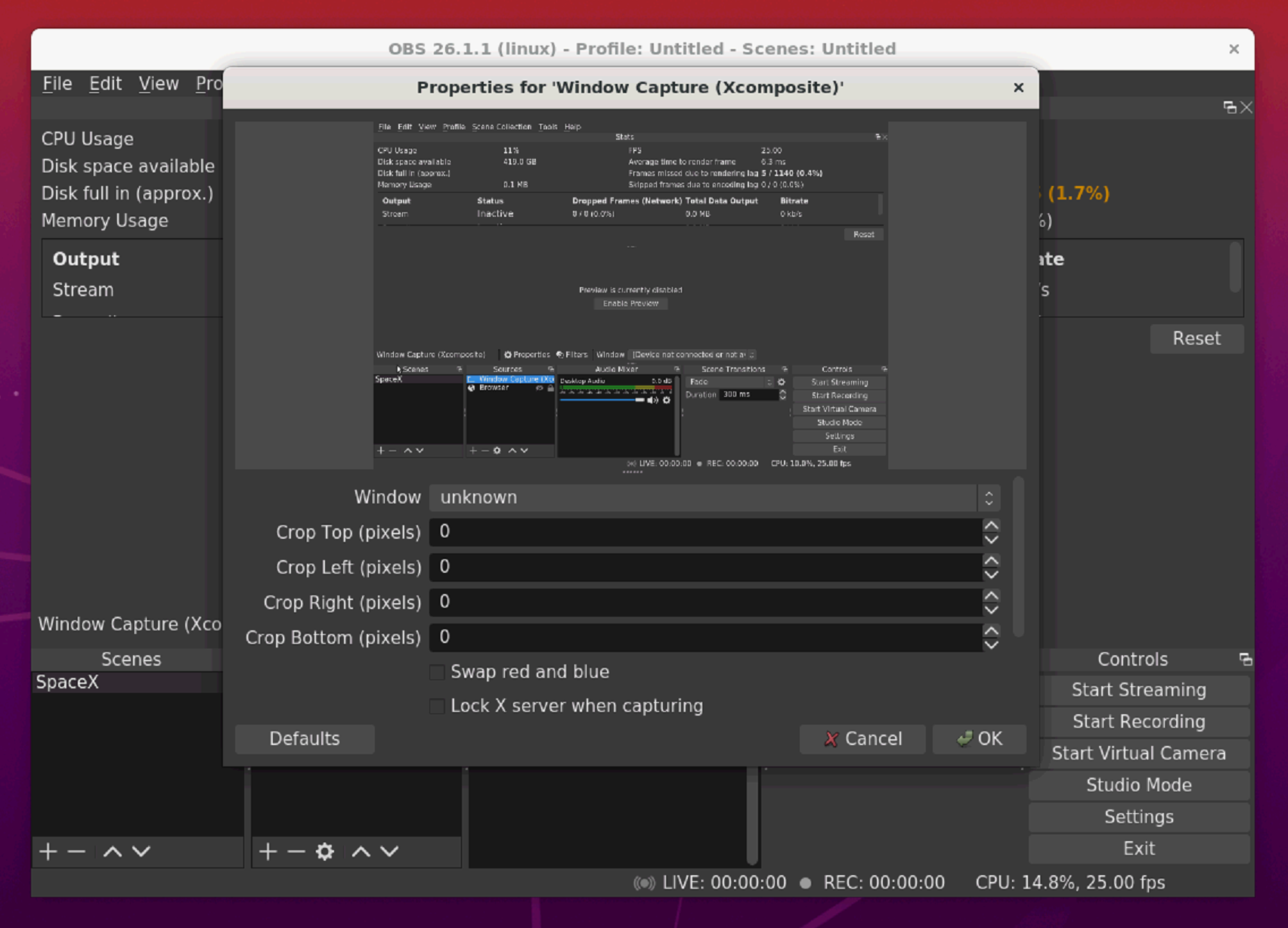Image resolution: width=1288 pixels, height=928 pixels.
Task: Click the Defaults button
Action: (304, 738)
